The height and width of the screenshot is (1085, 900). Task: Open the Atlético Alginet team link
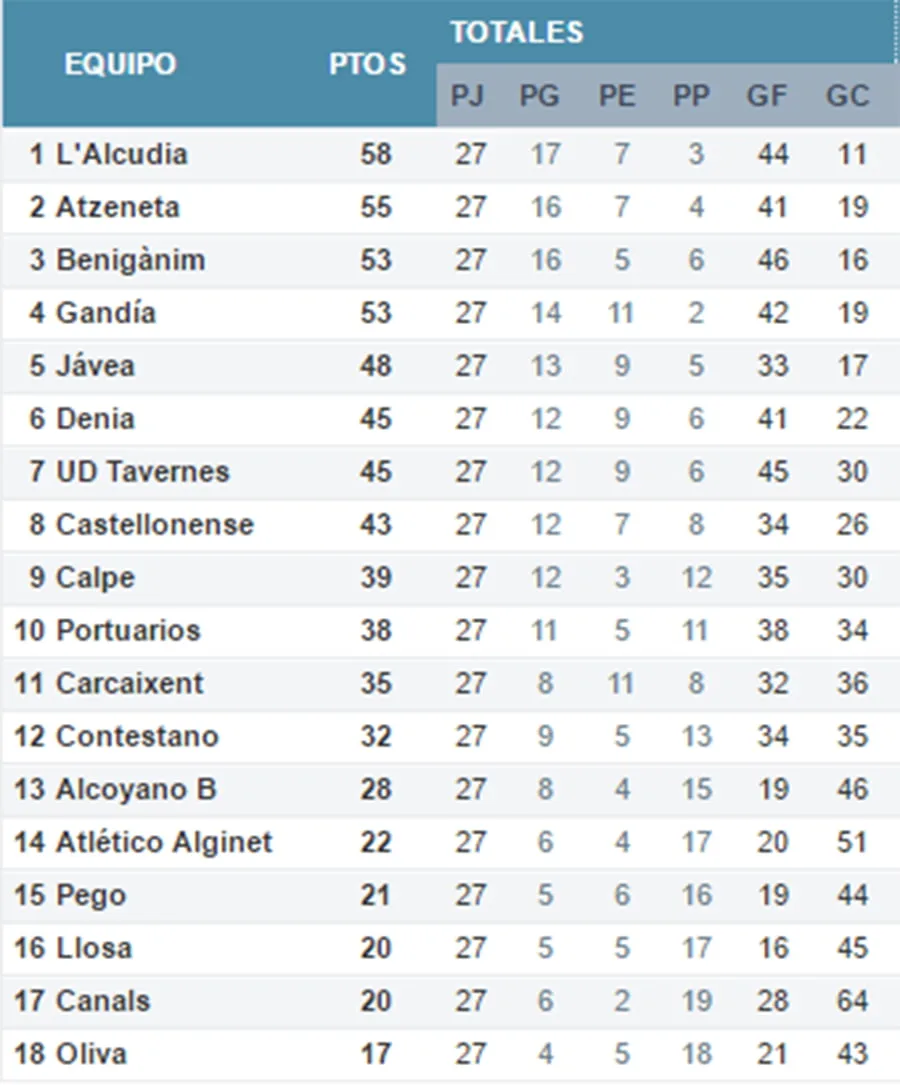click(x=164, y=843)
